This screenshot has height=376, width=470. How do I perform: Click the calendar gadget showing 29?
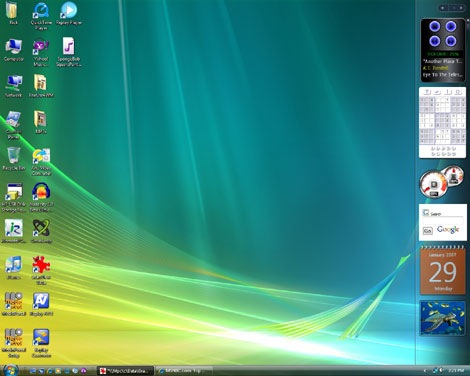coord(443,271)
